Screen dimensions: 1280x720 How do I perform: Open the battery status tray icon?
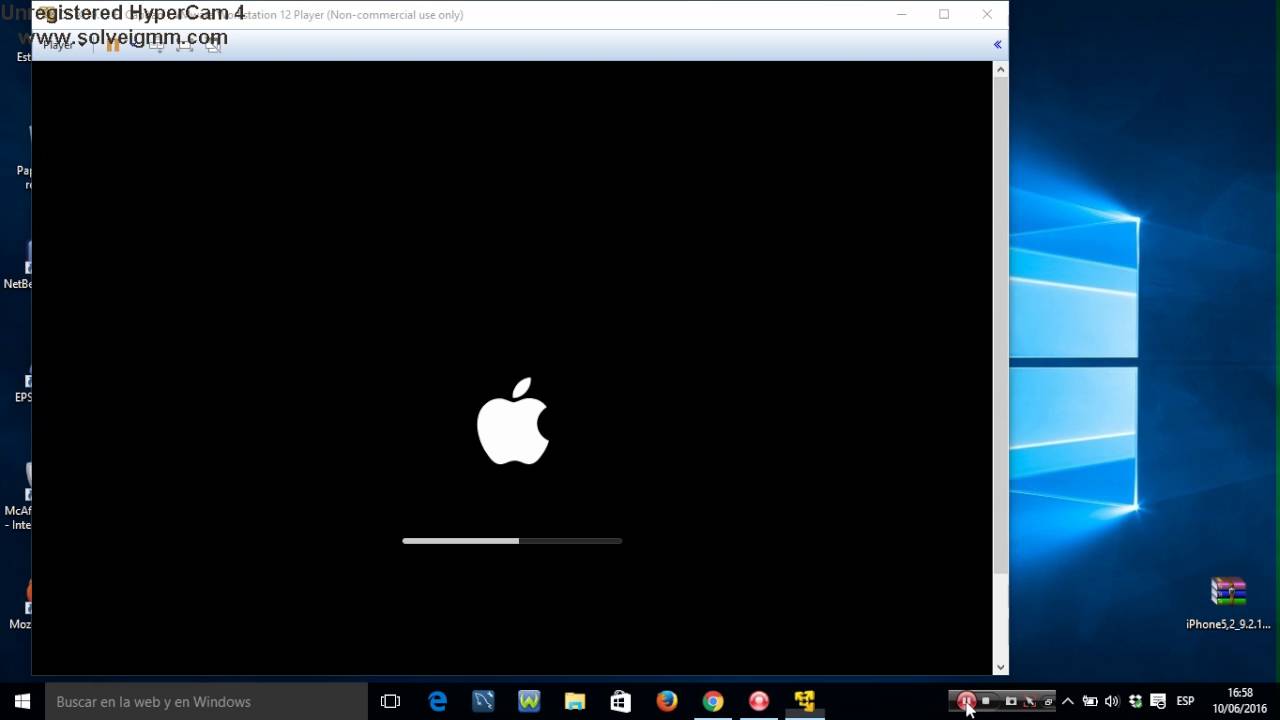(1090, 702)
